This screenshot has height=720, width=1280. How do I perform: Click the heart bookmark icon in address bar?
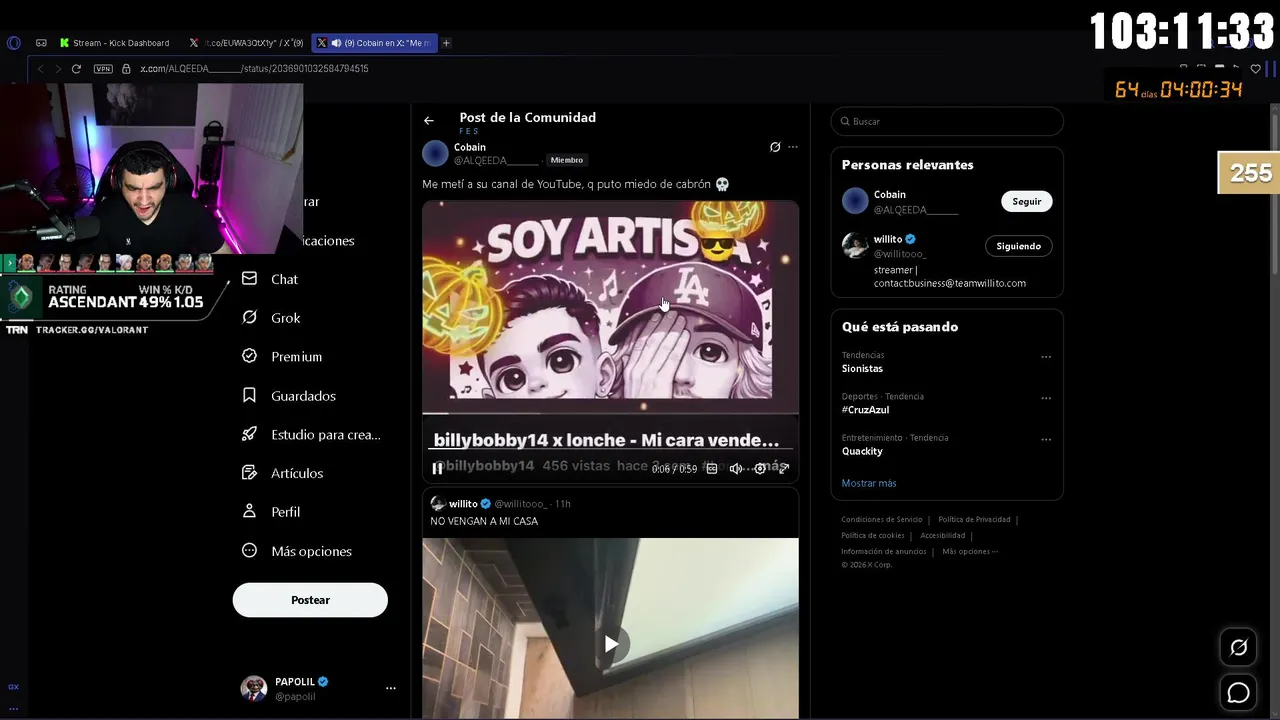pyautogui.click(x=1256, y=69)
